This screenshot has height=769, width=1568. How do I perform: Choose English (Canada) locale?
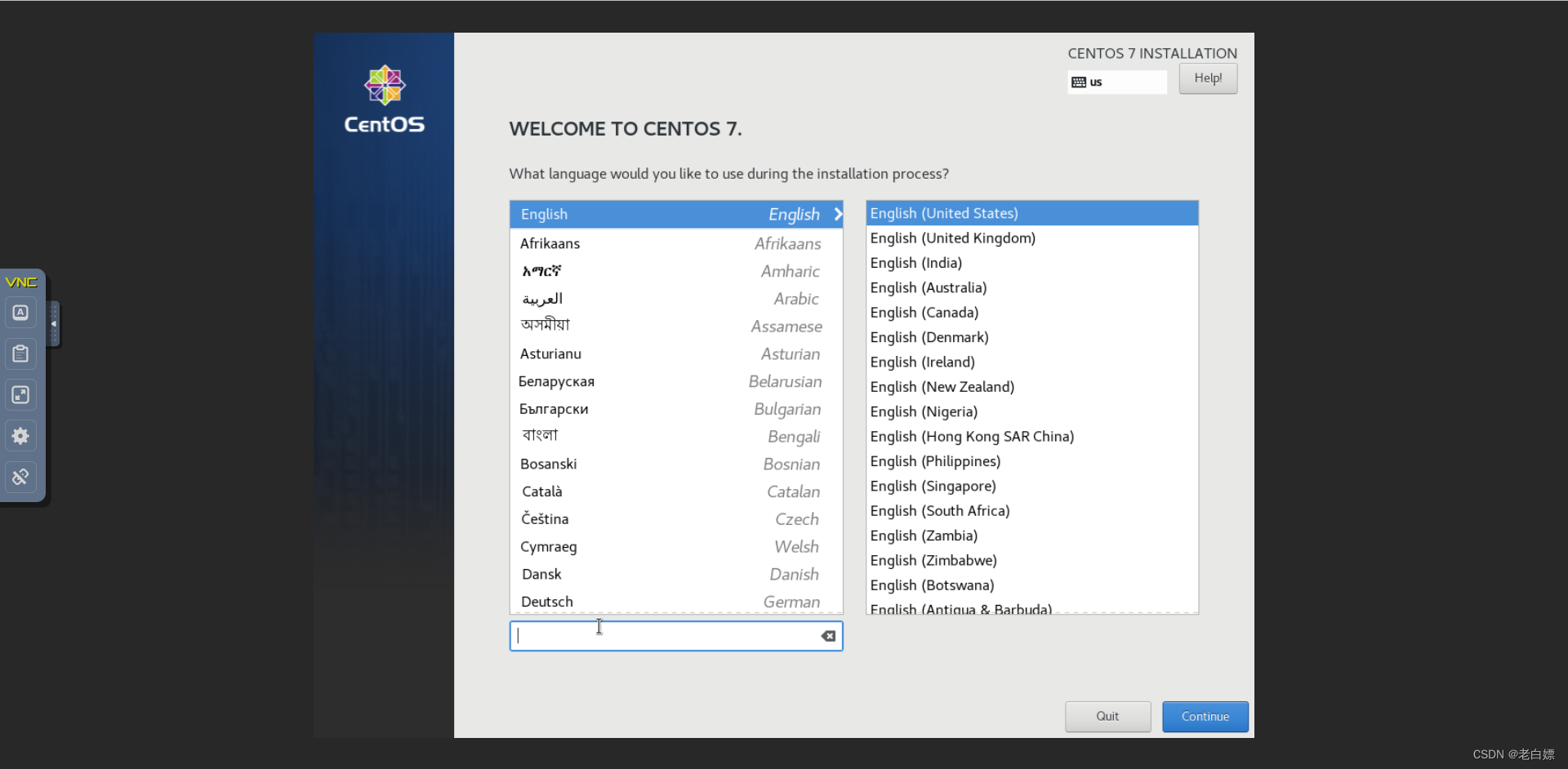[1032, 312]
